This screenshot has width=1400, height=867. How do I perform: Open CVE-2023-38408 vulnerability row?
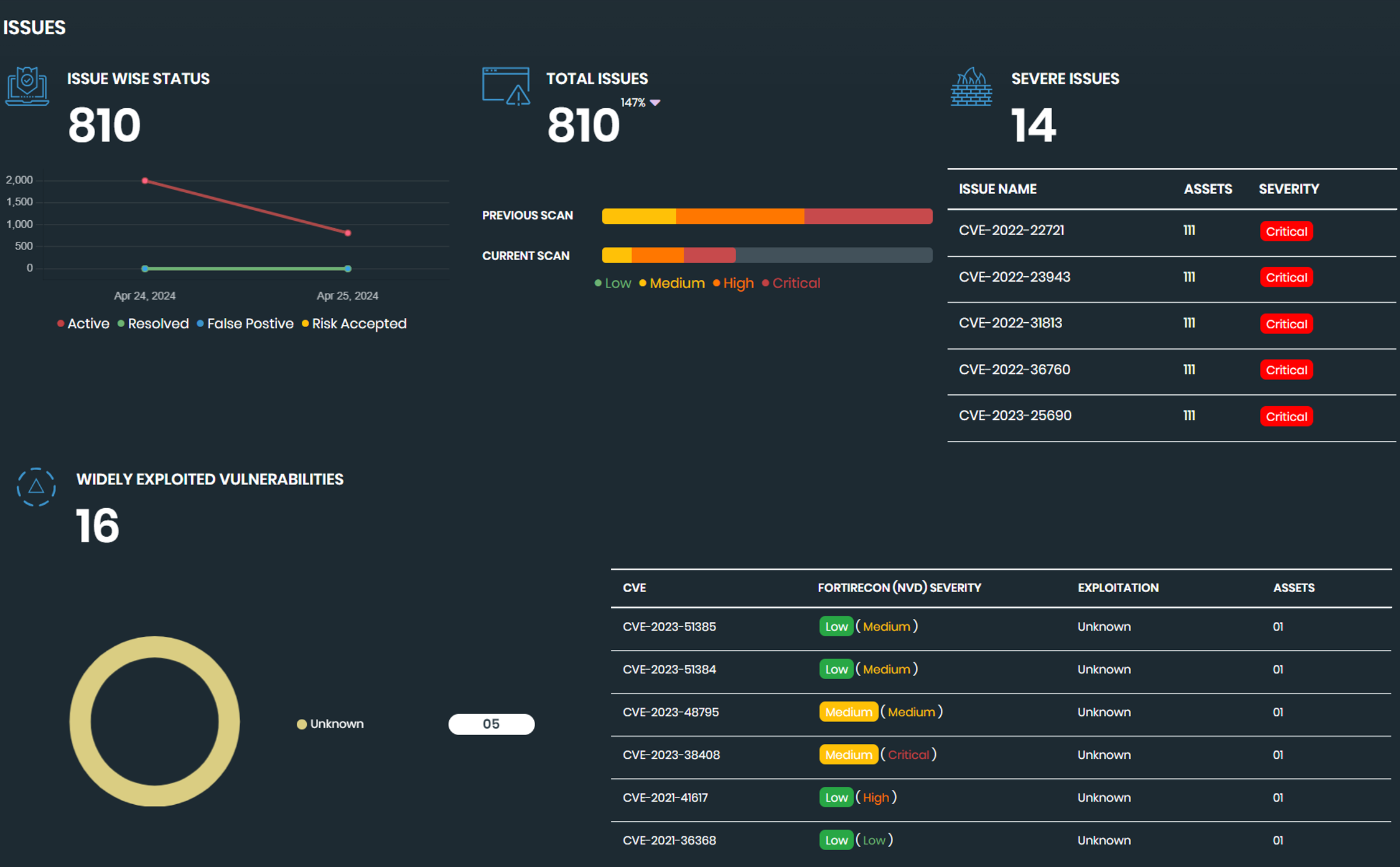coord(671,754)
